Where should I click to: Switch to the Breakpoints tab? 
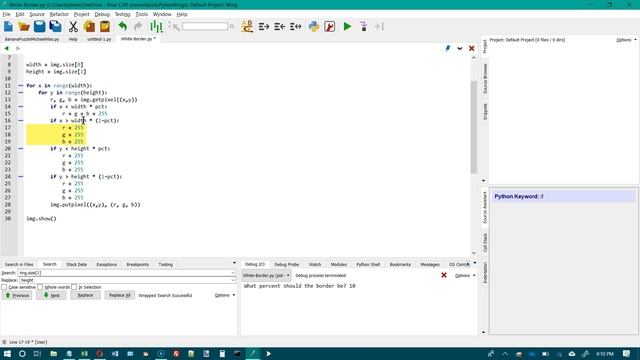point(138,264)
